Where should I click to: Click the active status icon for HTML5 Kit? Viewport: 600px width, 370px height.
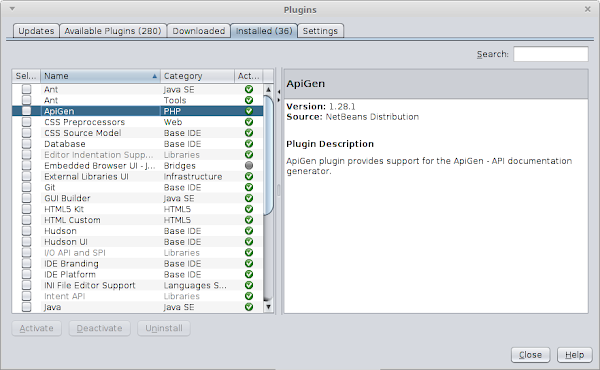[x=249, y=209]
